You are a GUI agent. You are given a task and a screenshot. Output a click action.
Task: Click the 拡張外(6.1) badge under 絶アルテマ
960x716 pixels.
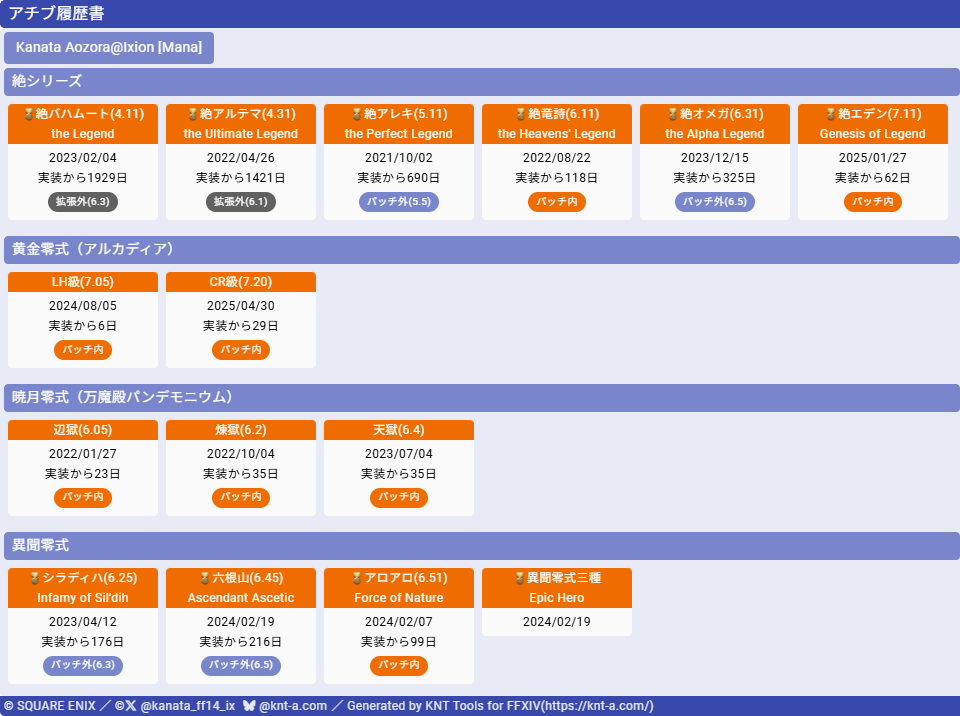[x=241, y=202]
